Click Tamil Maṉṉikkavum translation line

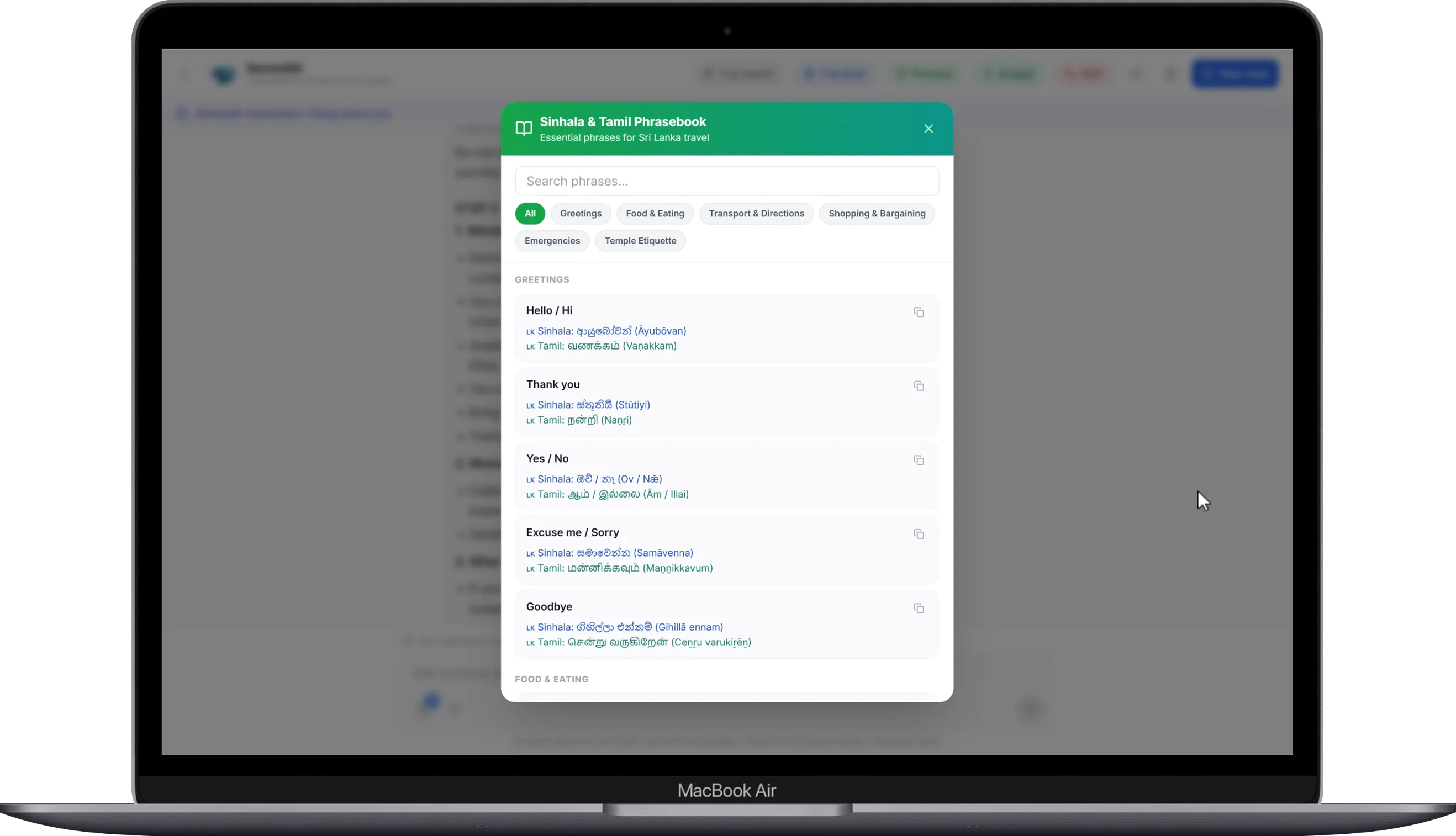(619, 568)
